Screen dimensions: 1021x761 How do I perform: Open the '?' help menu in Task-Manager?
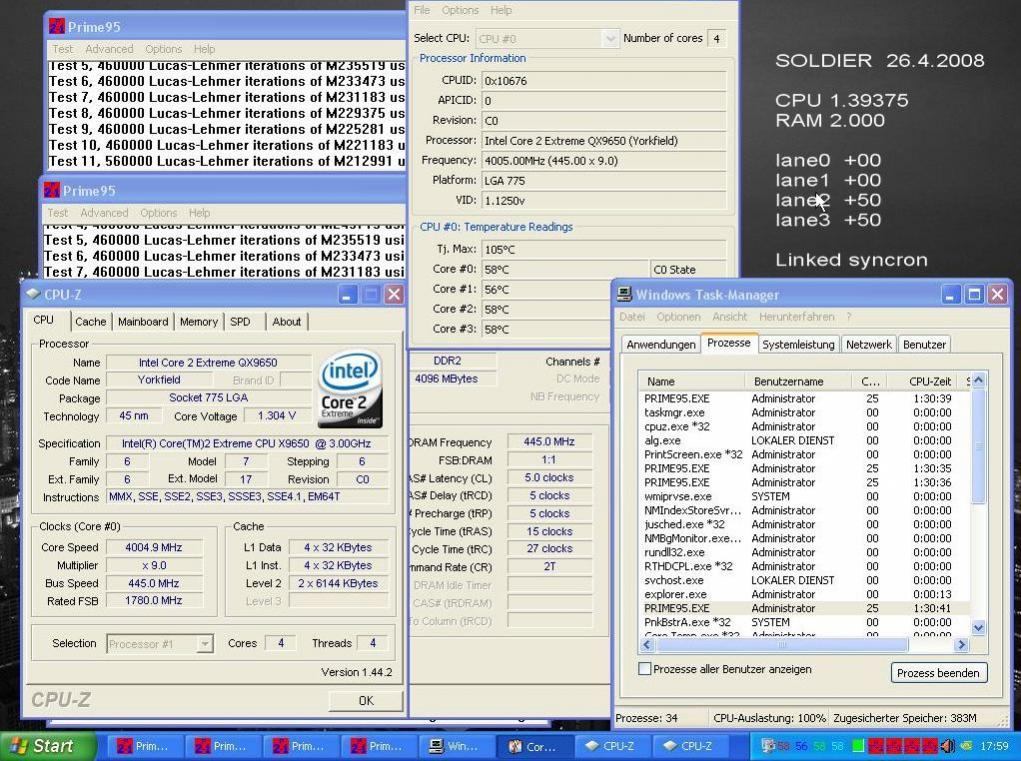tap(848, 317)
